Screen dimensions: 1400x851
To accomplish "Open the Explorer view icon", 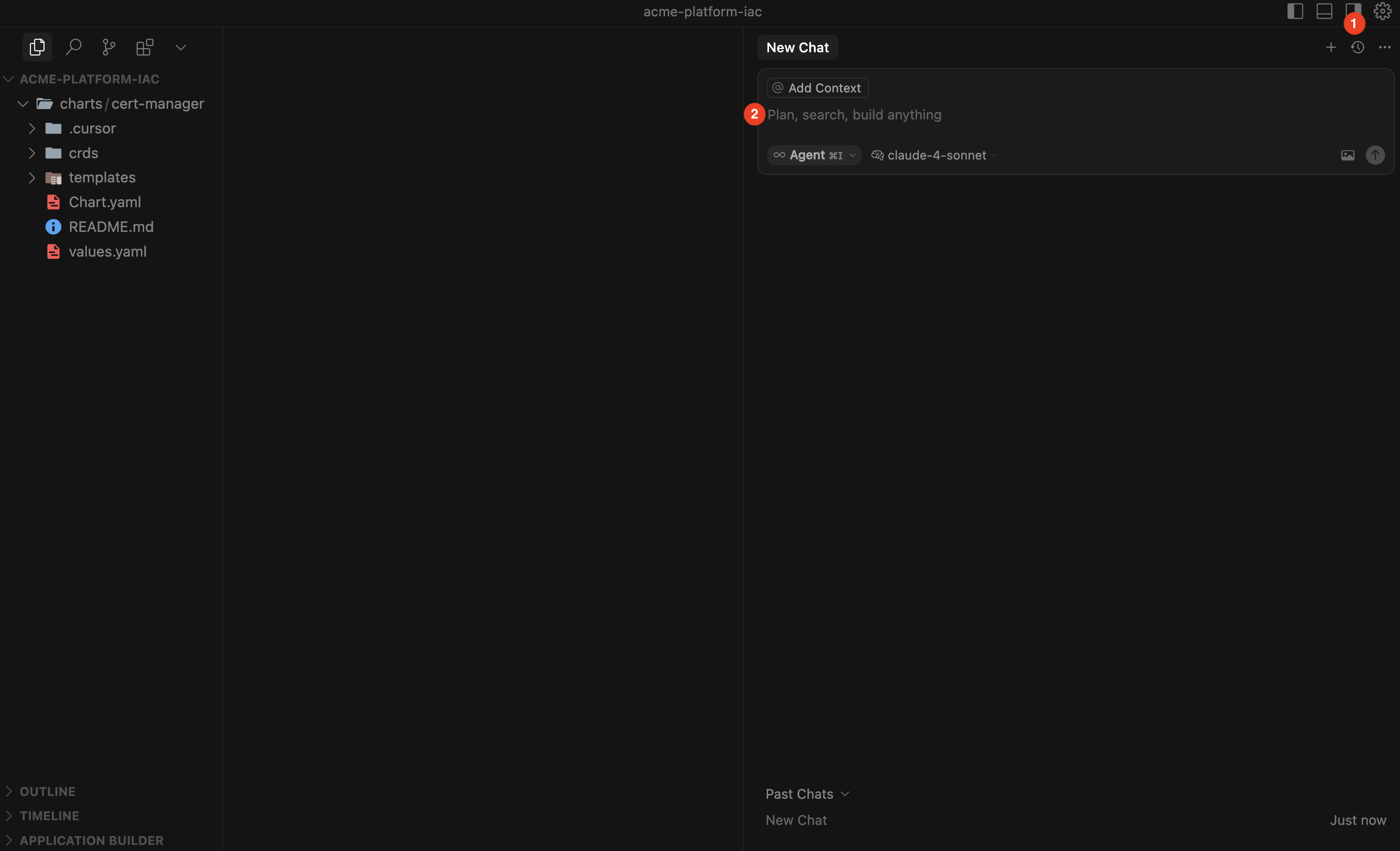I will (x=37, y=47).
